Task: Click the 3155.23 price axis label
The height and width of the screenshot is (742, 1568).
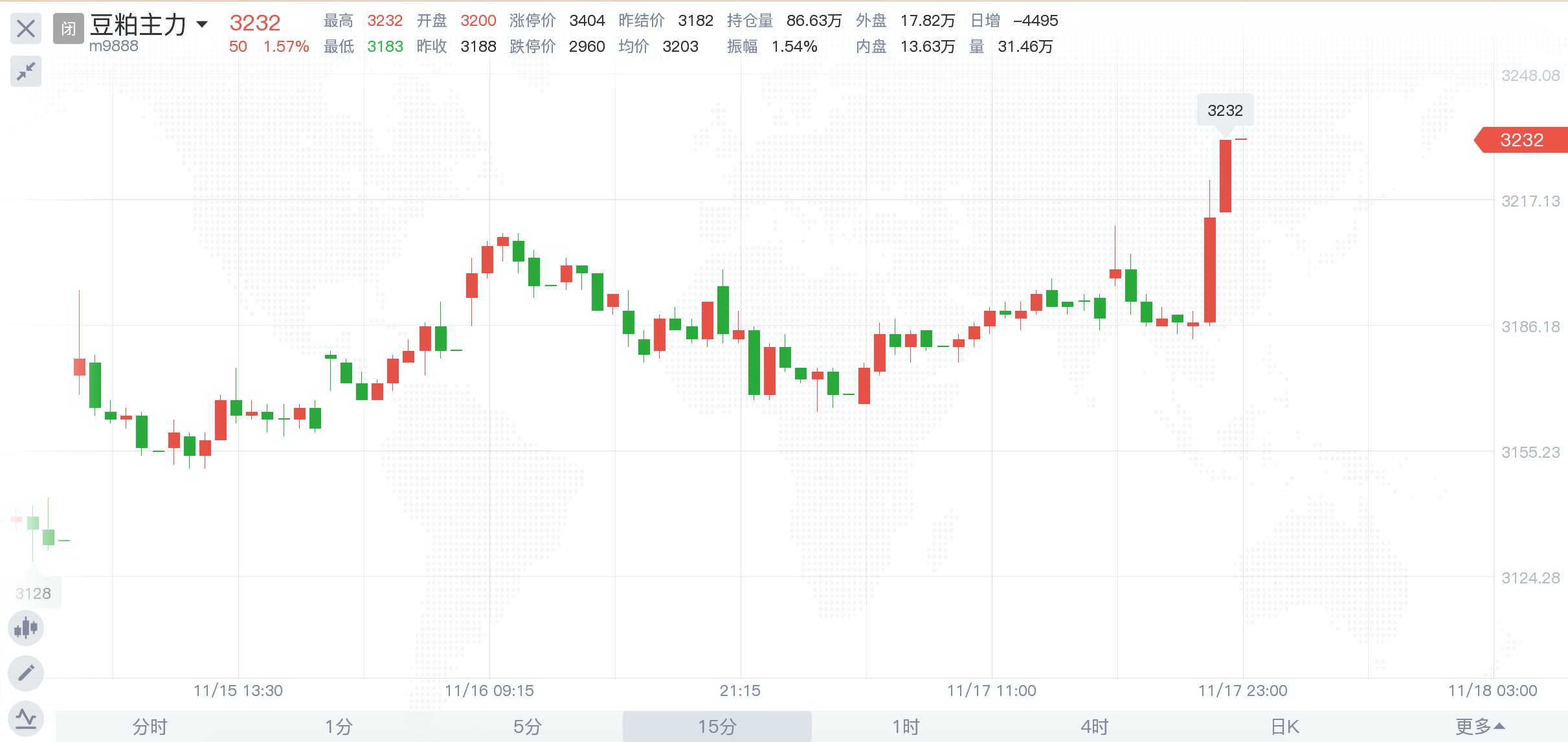Action: 1530,453
